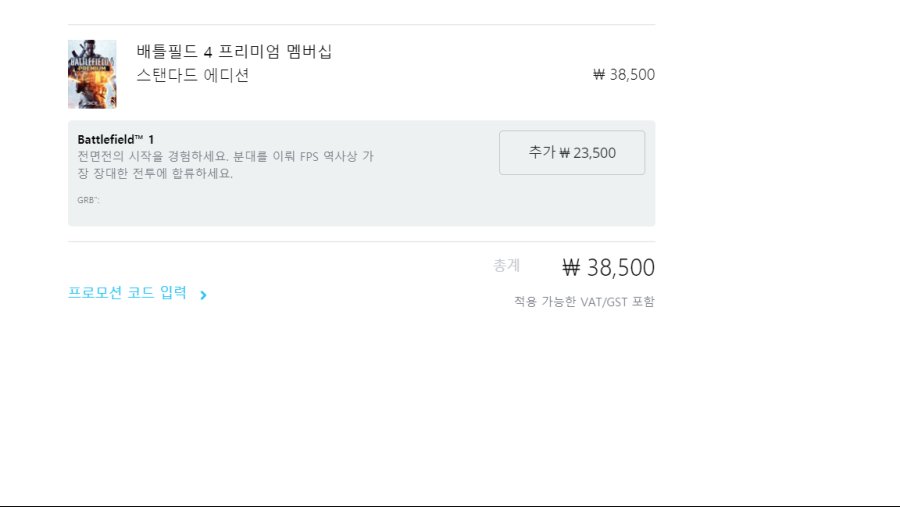Click the large total amount 38,500

tap(620, 268)
